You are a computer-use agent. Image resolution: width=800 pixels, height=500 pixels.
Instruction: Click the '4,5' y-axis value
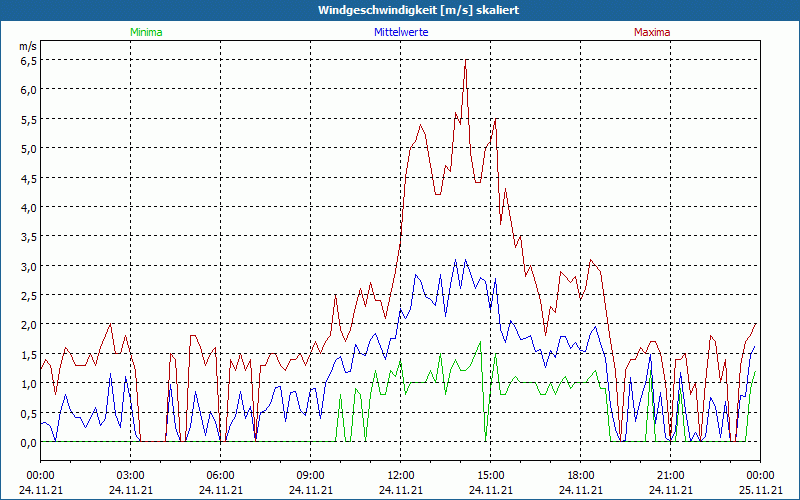pos(29,179)
